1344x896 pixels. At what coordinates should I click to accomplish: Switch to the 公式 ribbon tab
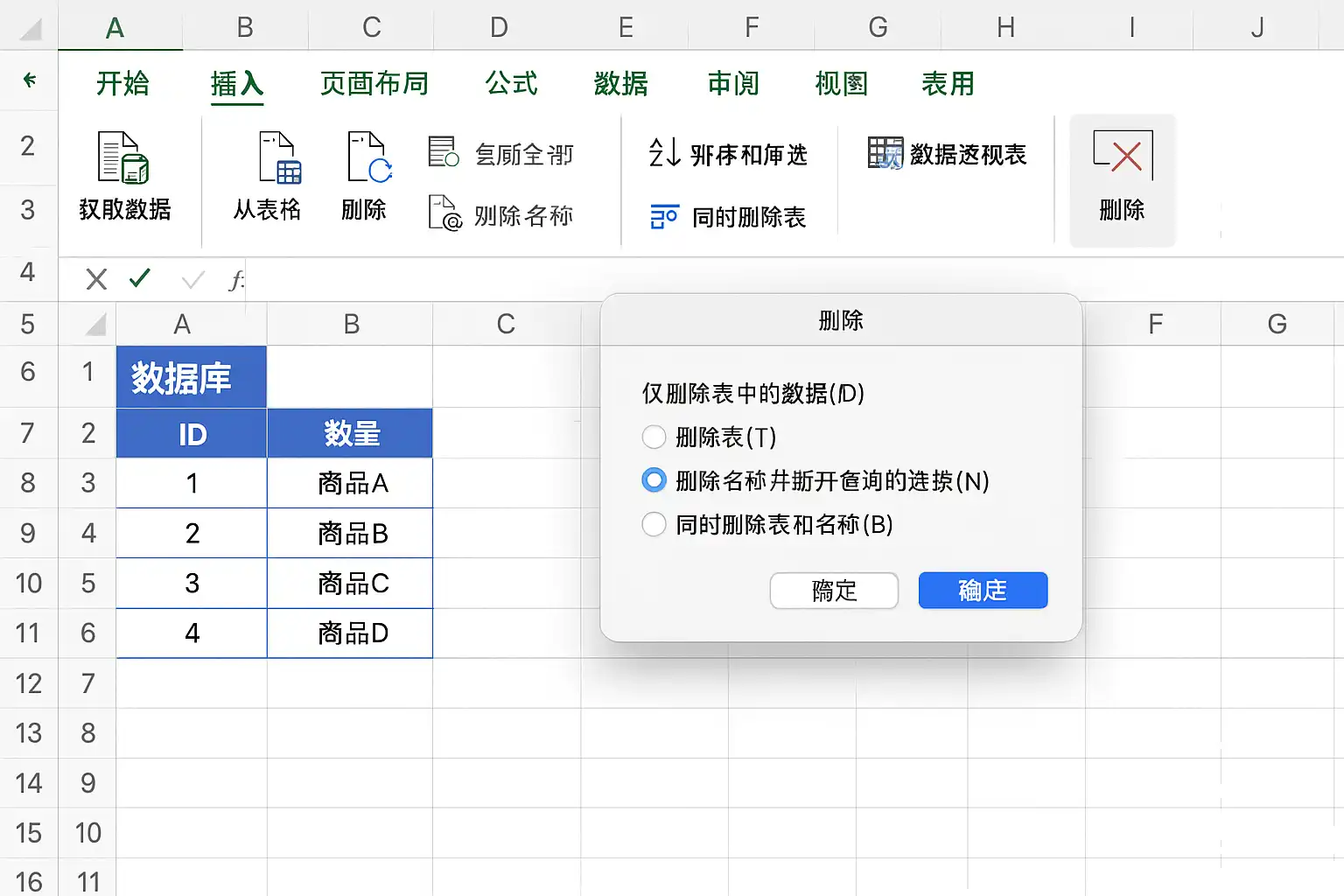(512, 83)
